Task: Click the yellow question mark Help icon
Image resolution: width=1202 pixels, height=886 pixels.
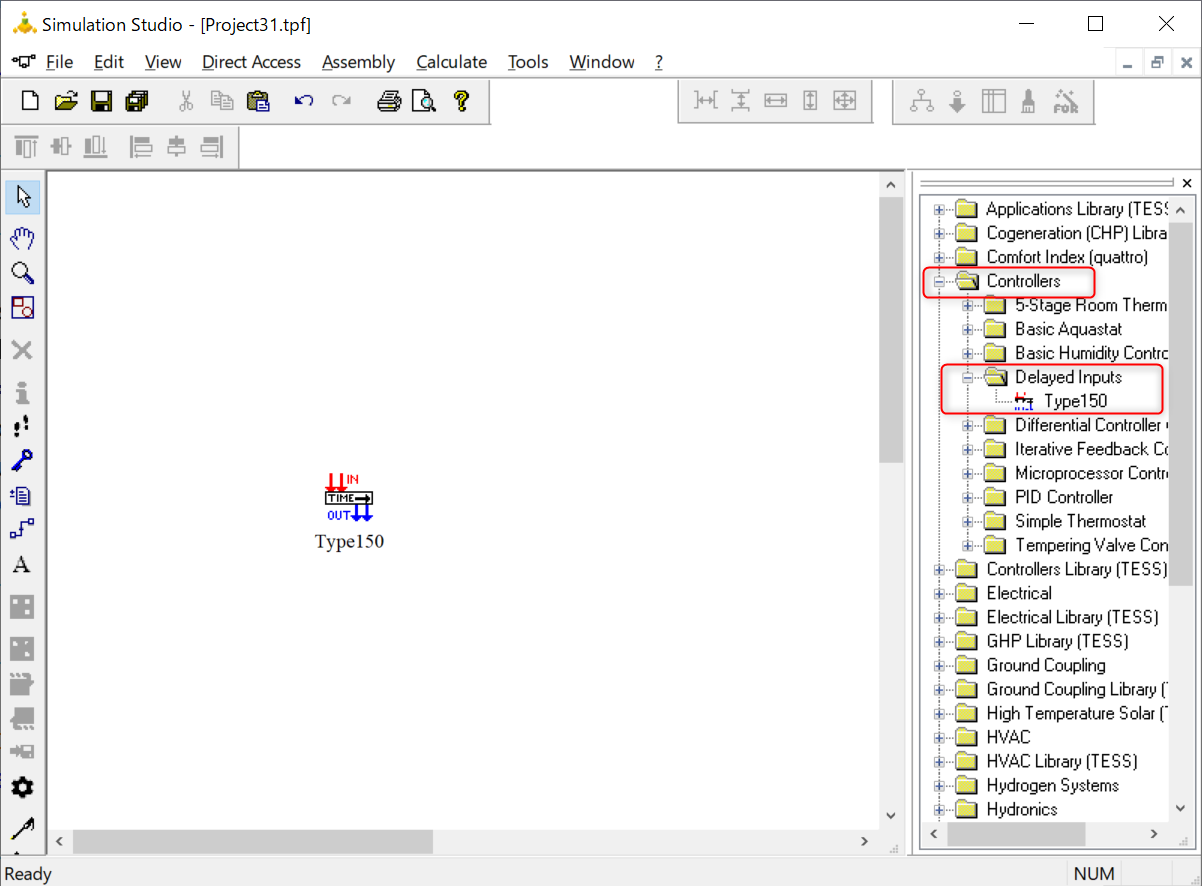Action: [460, 101]
